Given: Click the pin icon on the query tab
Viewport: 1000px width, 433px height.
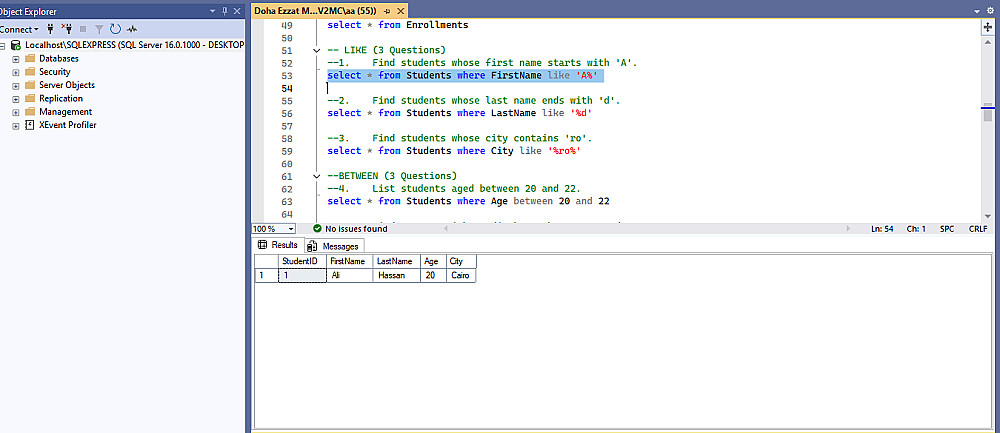Looking at the screenshot, I should [x=387, y=11].
